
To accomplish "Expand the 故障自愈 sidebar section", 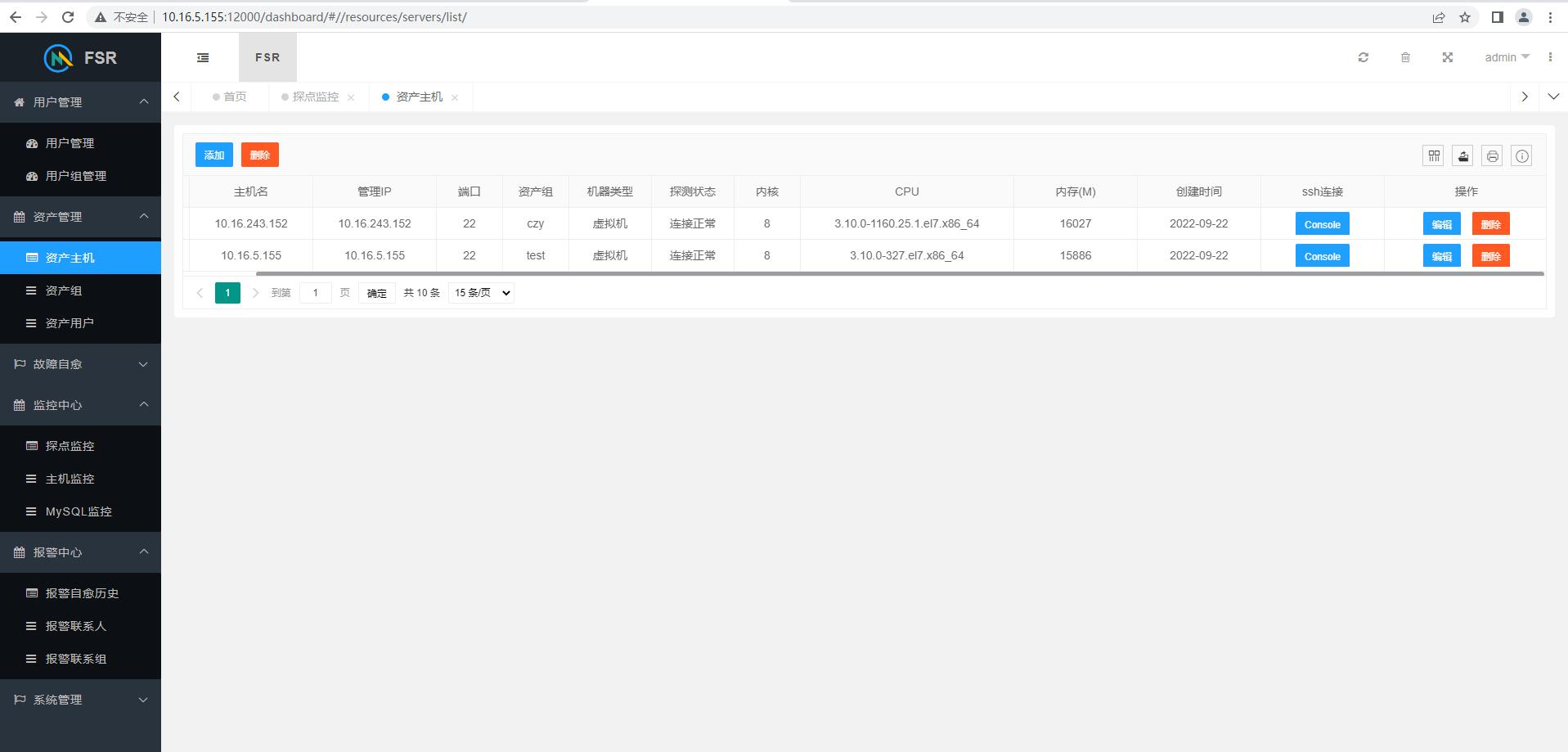I will 80,364.
